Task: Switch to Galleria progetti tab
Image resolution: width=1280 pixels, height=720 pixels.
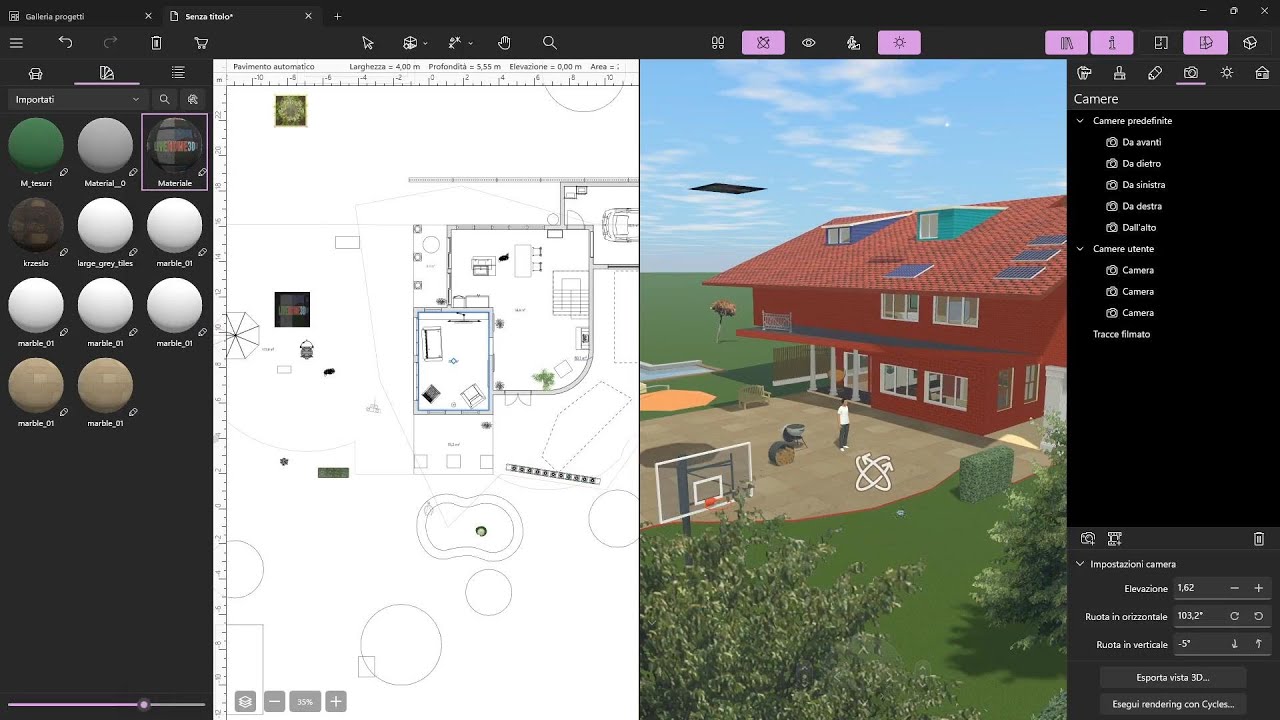Action: point(80,16)
